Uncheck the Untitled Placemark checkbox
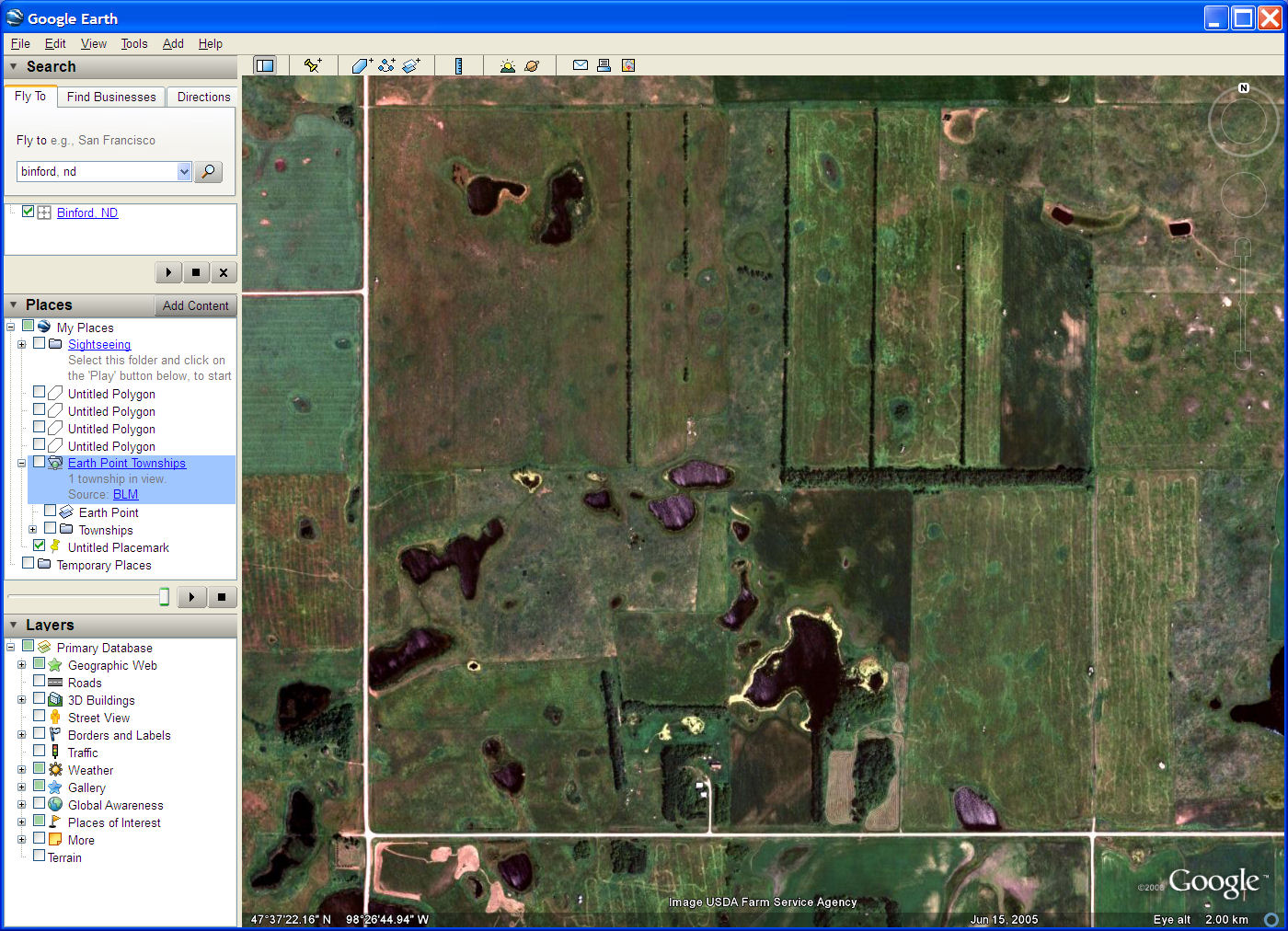The width and height of the screenshot is (1288, 931). point(39,546)
